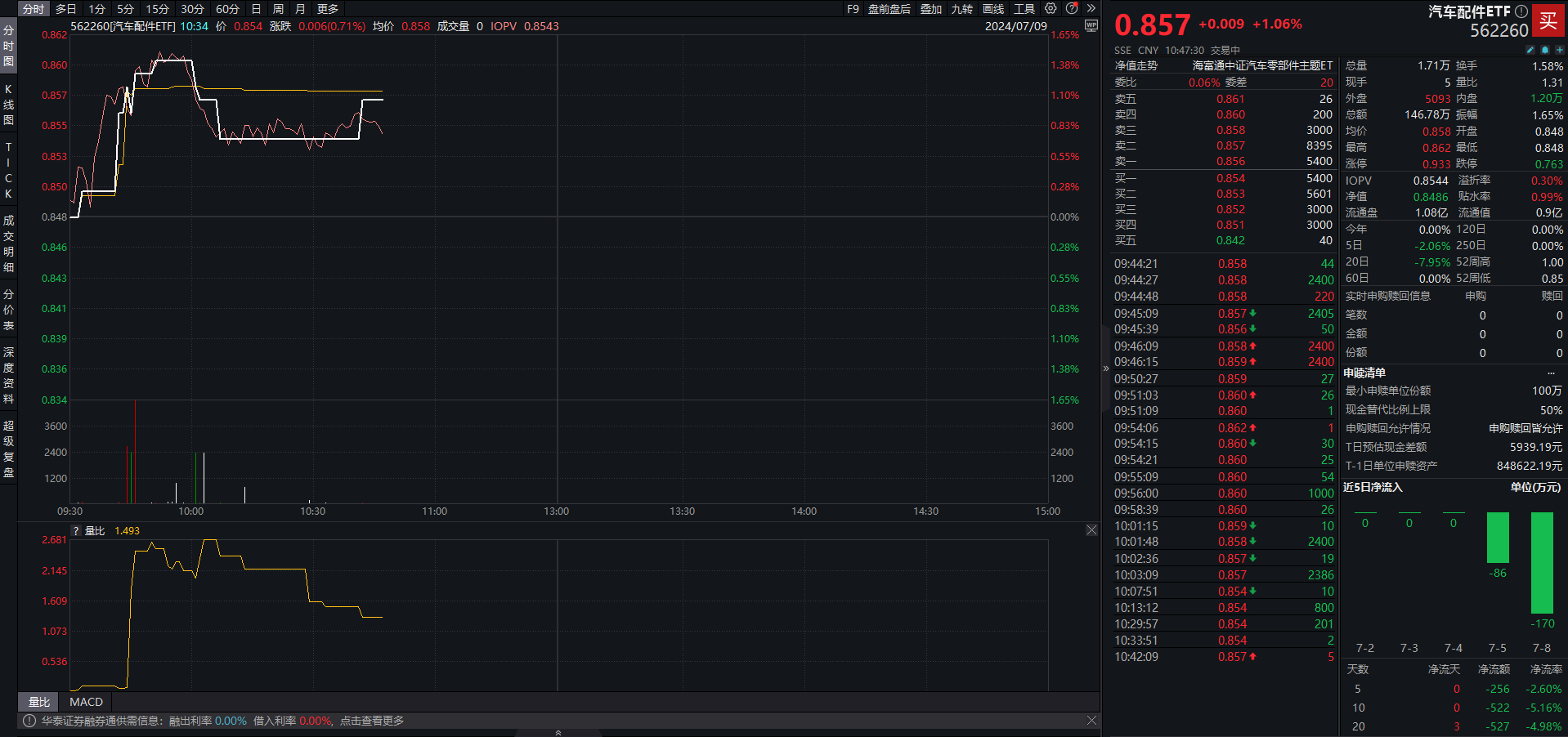Close the 量比 indicator sub-chart

(1091, 530)
